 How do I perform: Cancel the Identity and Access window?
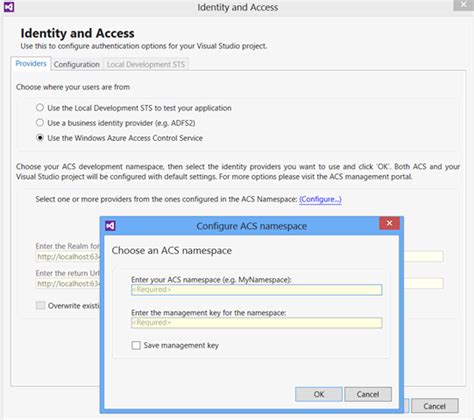[x=435, y=406]
